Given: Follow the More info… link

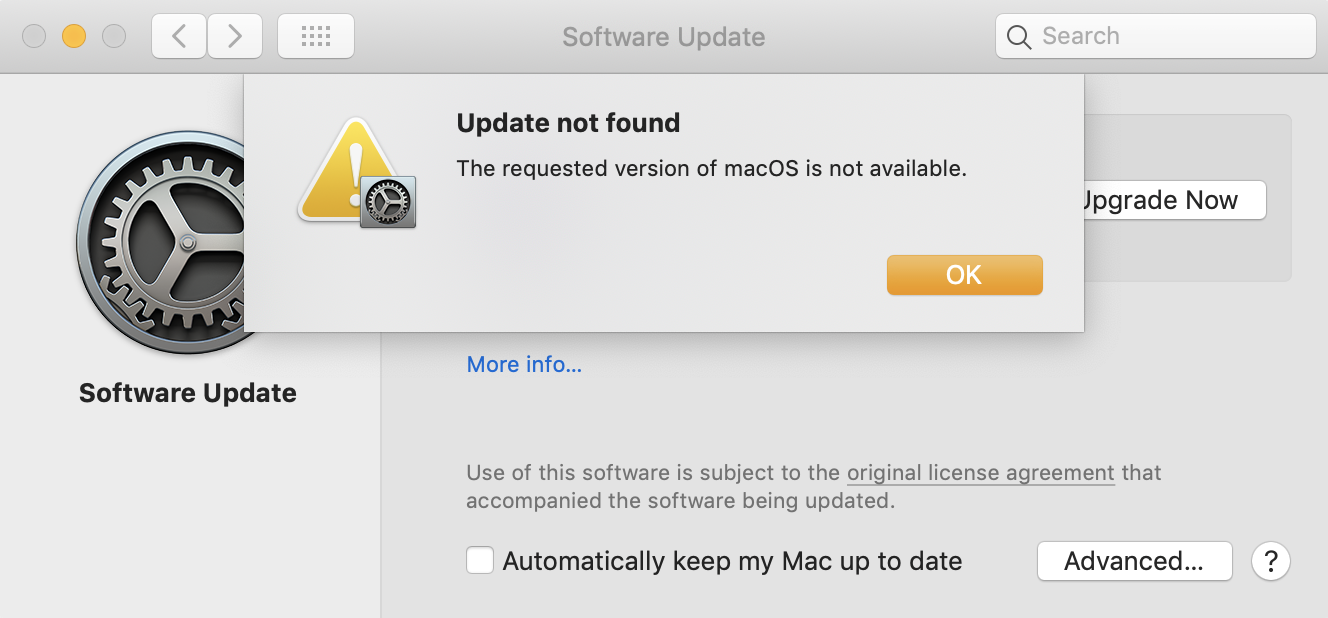Looking at the screenshot, I should 524,364.
